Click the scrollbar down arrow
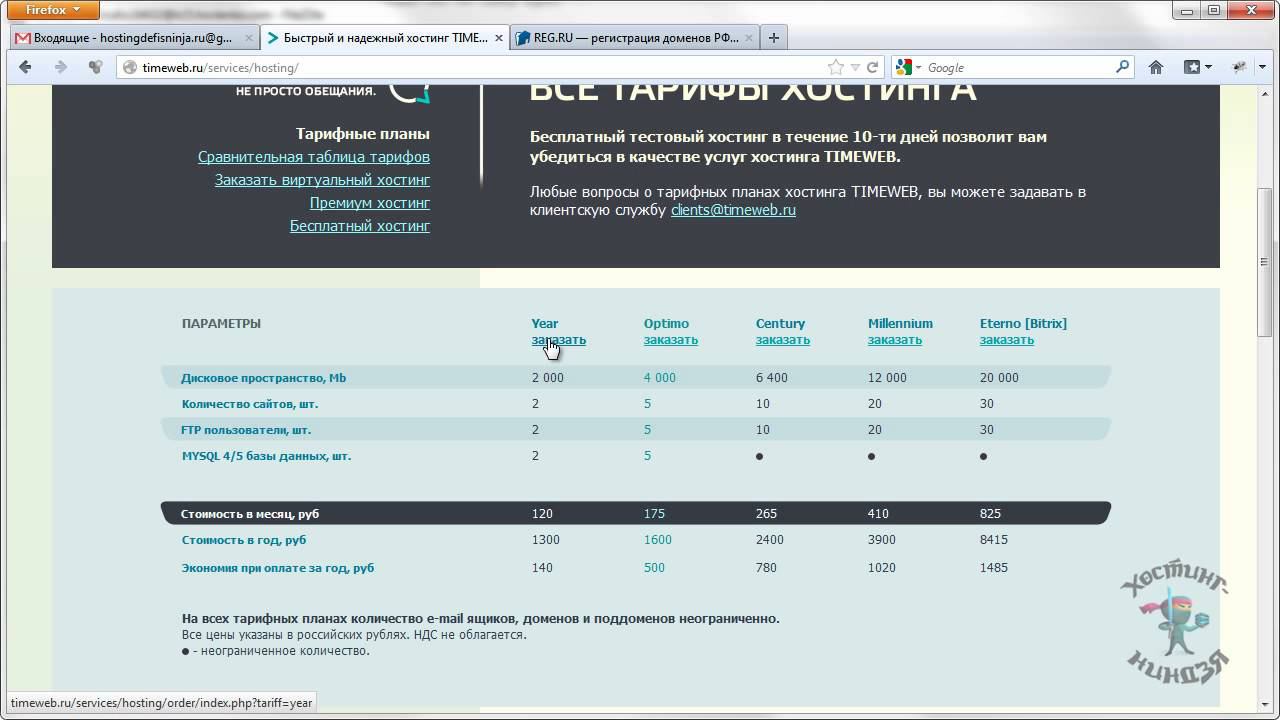This screenshot has width=1280, height=720. coord(1267,704)
